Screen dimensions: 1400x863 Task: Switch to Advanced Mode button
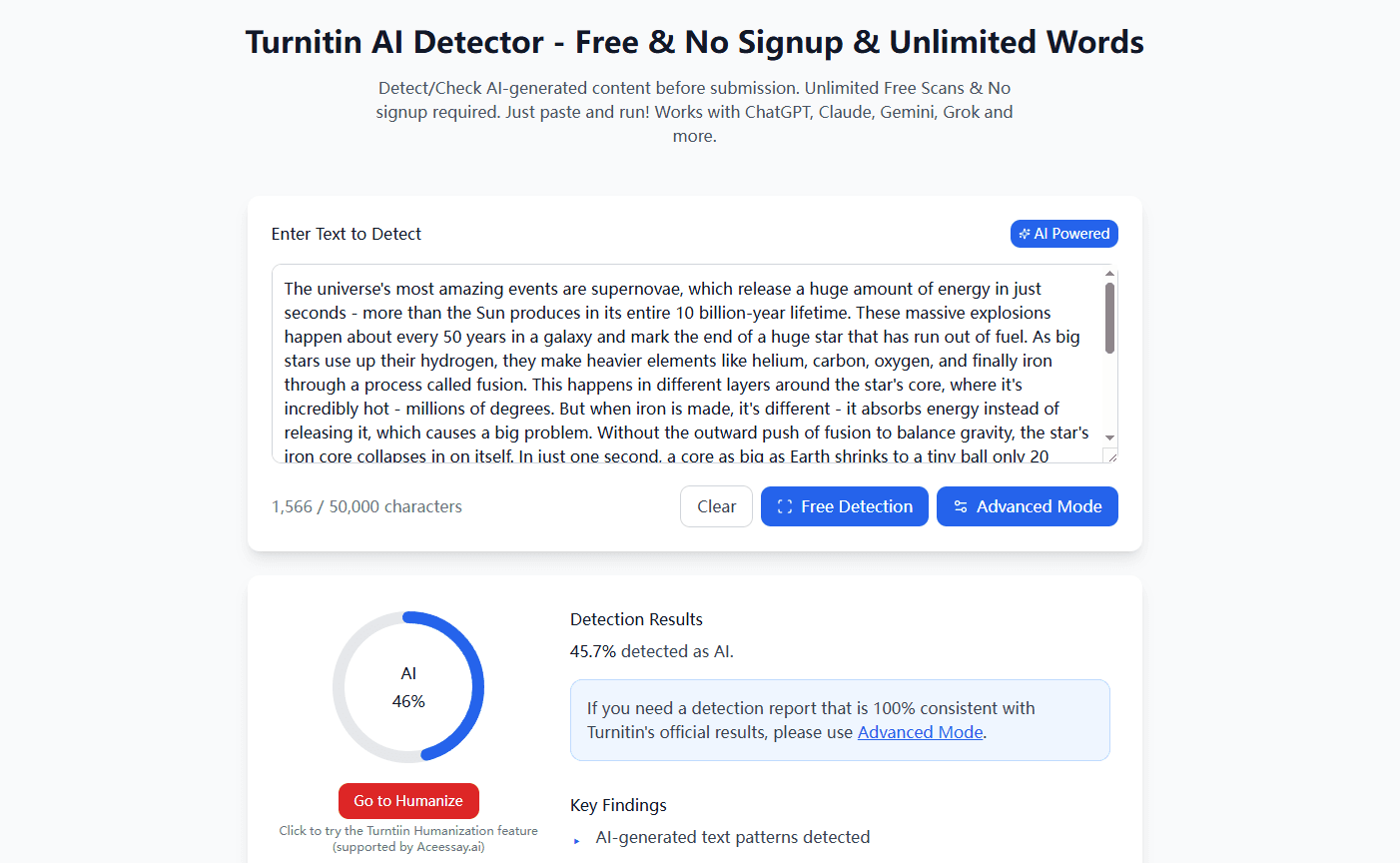coord(1028,506)
